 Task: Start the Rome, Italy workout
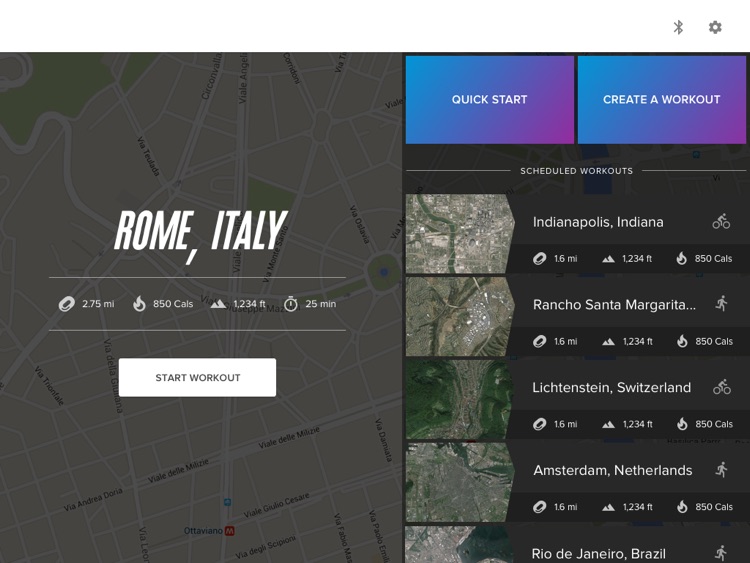click(197, 377)
